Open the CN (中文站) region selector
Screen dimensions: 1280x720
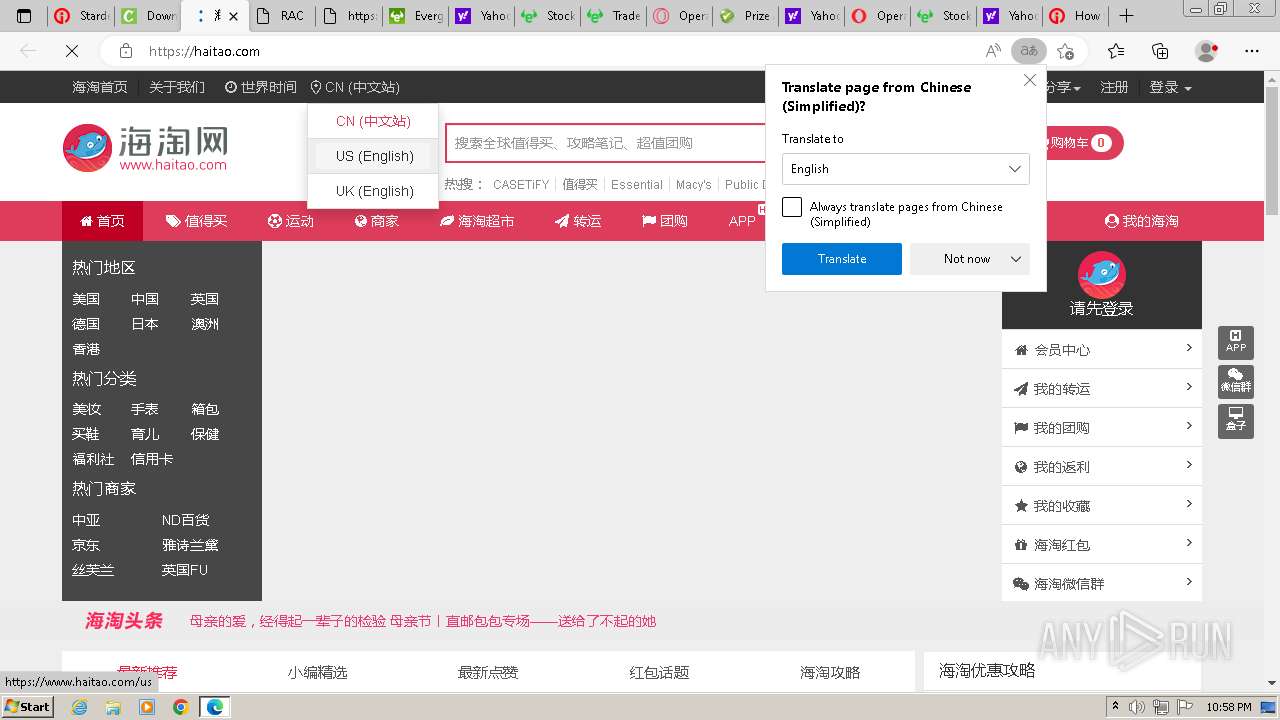(355, 87)
